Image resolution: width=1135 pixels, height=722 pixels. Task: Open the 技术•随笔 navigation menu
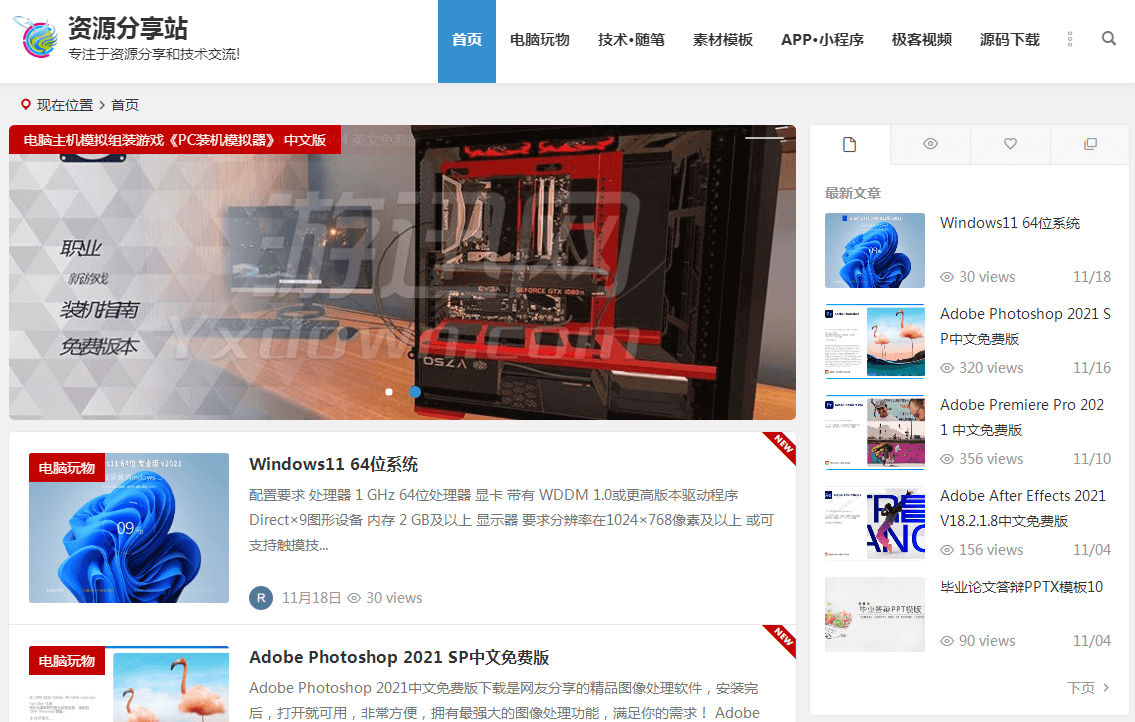631,40
